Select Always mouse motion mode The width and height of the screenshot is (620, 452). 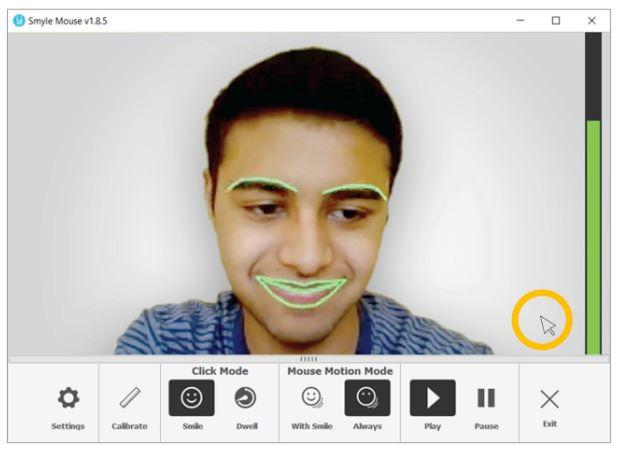click(x=367, y=398)
